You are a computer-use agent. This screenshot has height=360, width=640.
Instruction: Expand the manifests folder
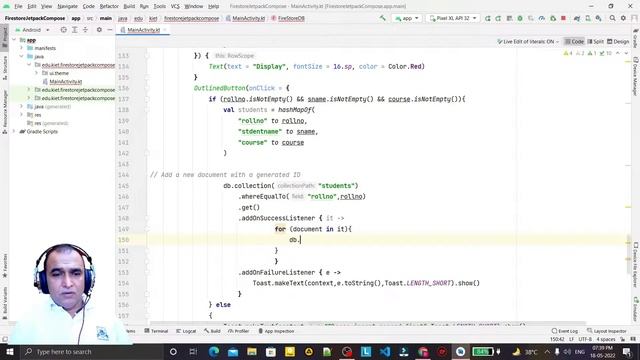(x=22, y=48)
